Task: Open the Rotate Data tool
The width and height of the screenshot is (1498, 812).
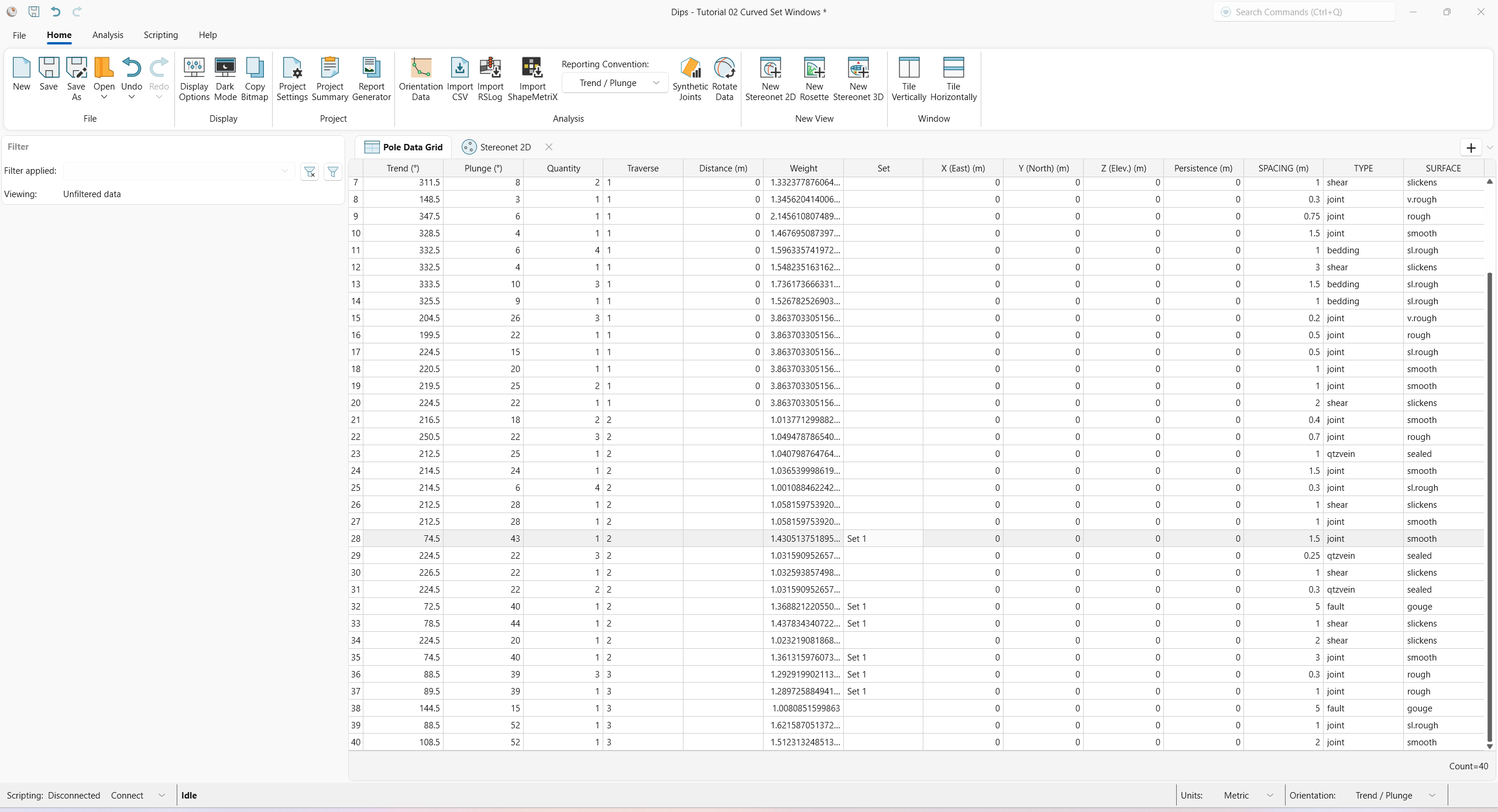Action: click(724, 80)
